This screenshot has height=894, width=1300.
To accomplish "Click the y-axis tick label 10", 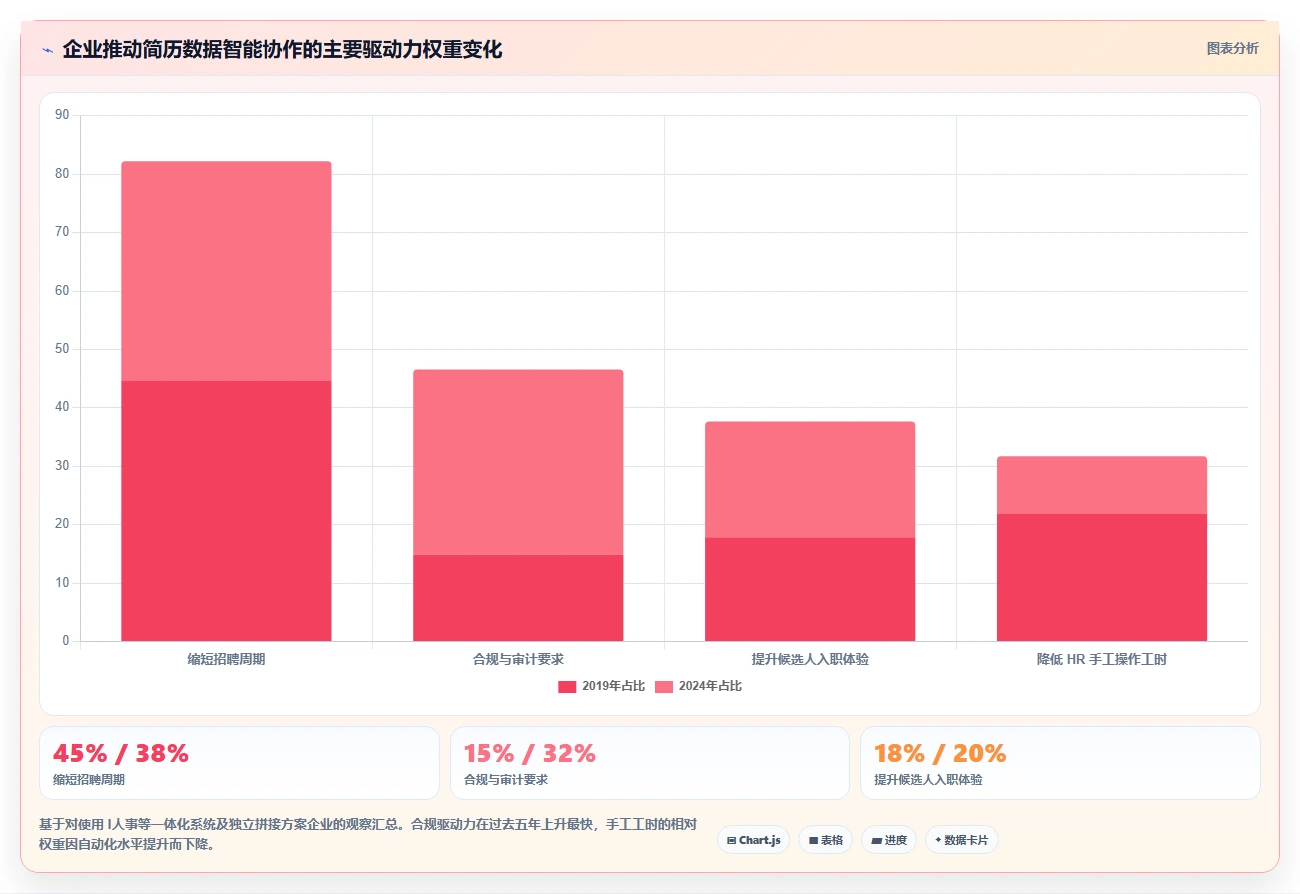I will point(62,583).
